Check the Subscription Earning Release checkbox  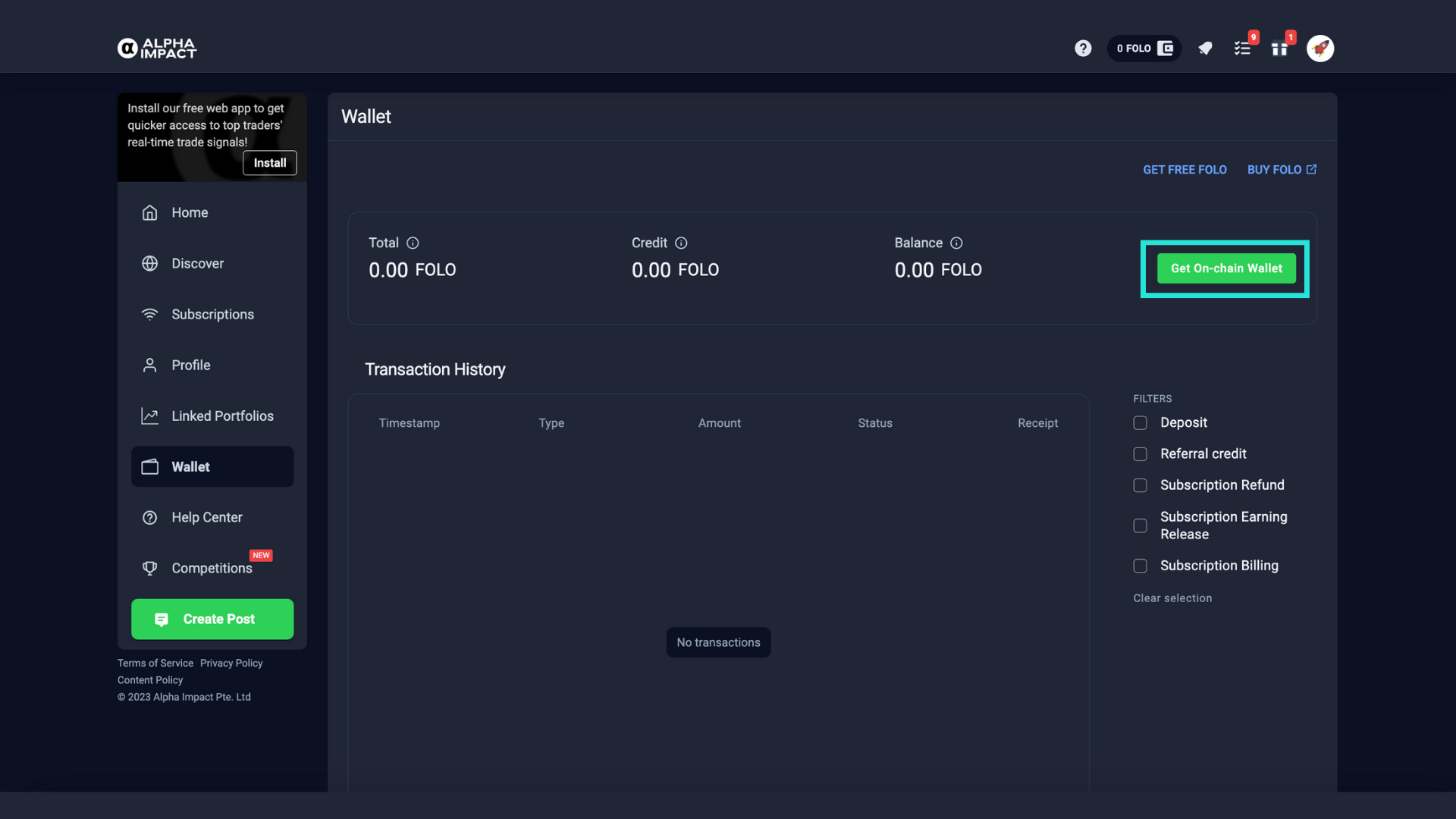(1140, 526)
